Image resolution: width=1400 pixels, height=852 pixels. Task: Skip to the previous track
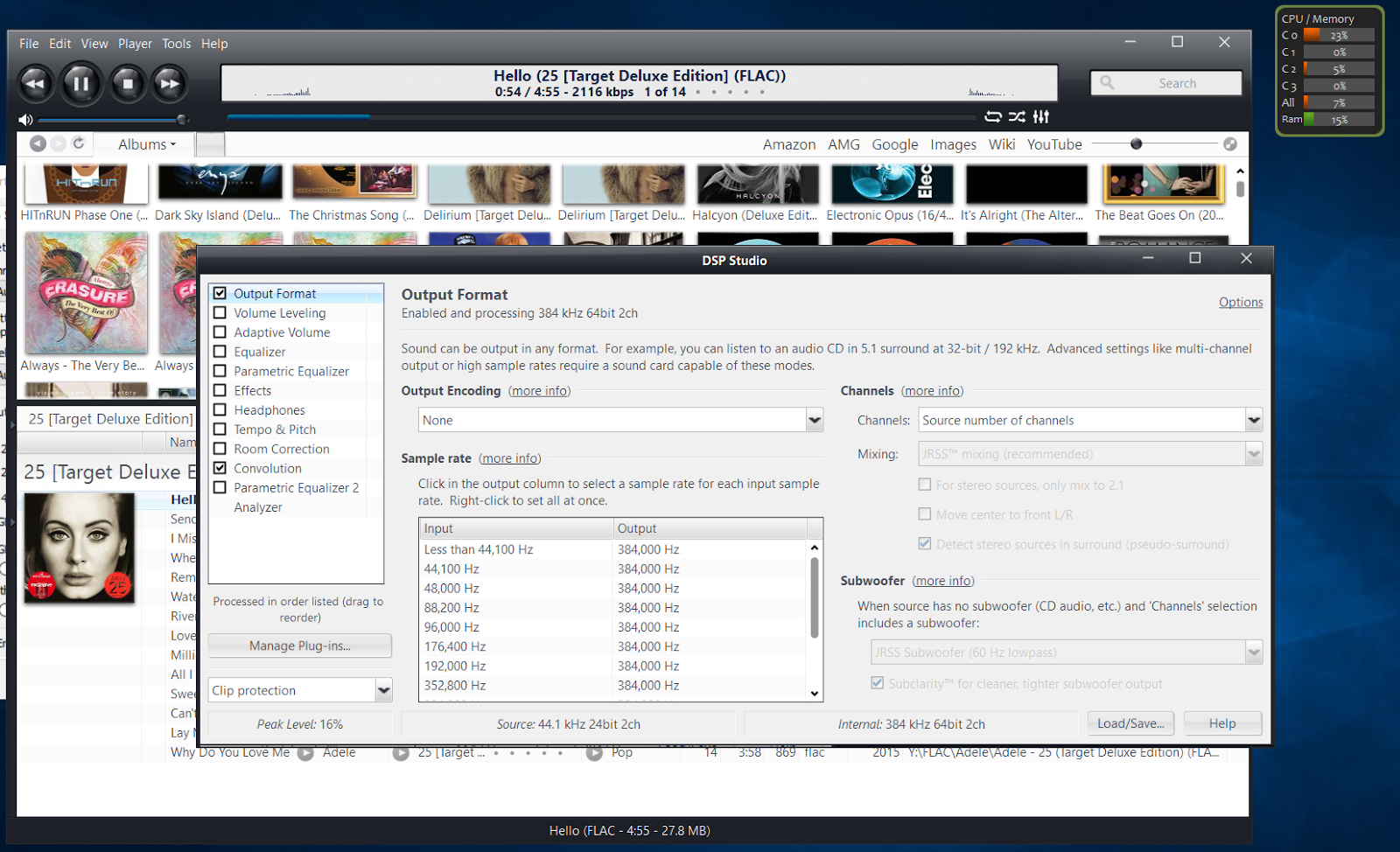[35, 84]
